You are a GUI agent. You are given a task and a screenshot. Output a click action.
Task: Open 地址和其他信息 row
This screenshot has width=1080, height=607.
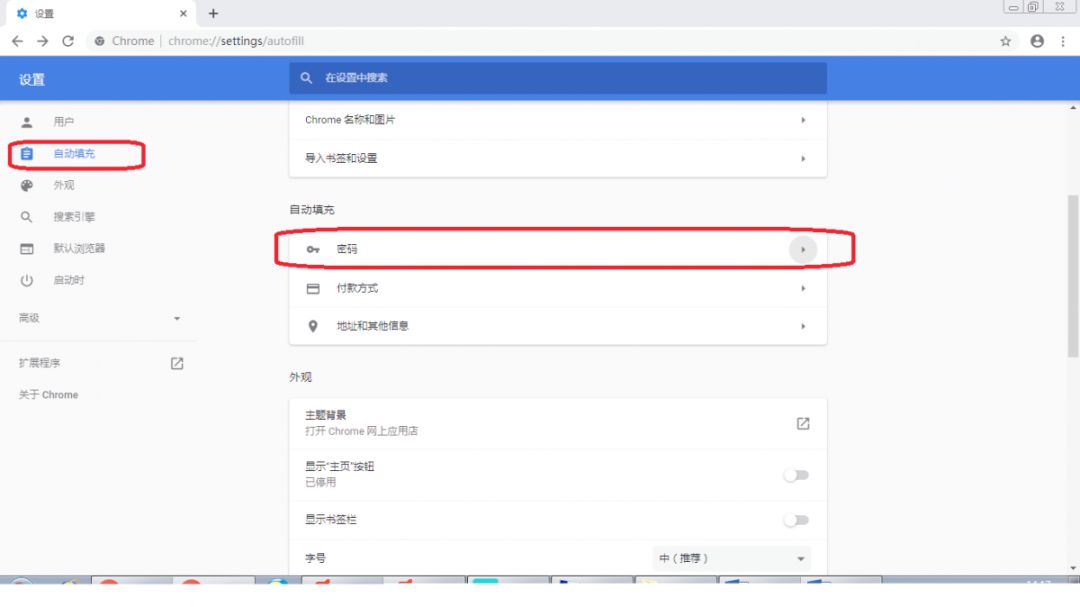pyautogui.click(x=558, y=326)
